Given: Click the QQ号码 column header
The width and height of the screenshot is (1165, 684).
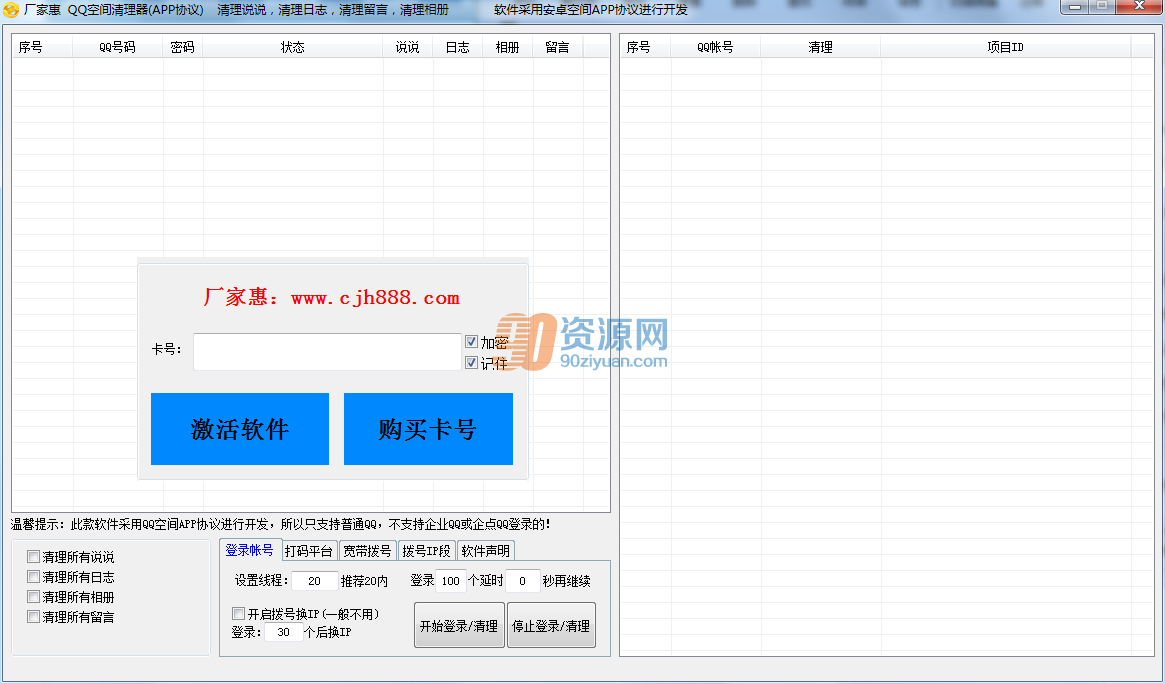Looking at the screenshot, I should (117, 47).
